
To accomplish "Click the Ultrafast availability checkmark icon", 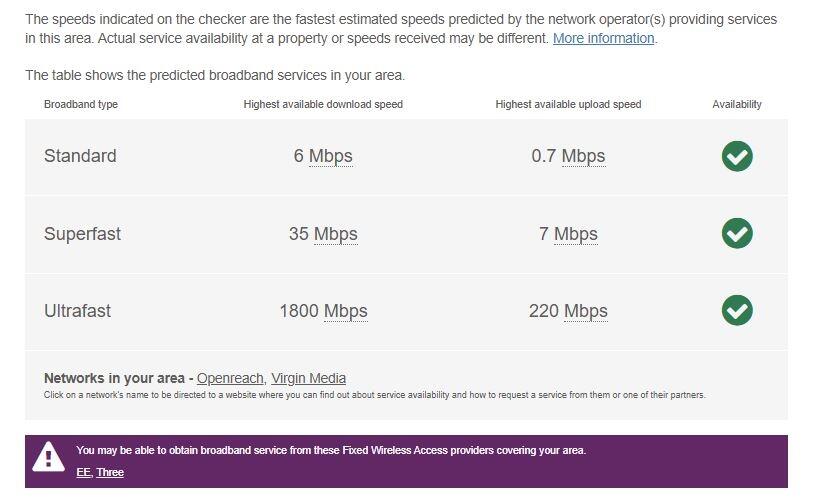I will pyautogui.click(x=737, y=310).
